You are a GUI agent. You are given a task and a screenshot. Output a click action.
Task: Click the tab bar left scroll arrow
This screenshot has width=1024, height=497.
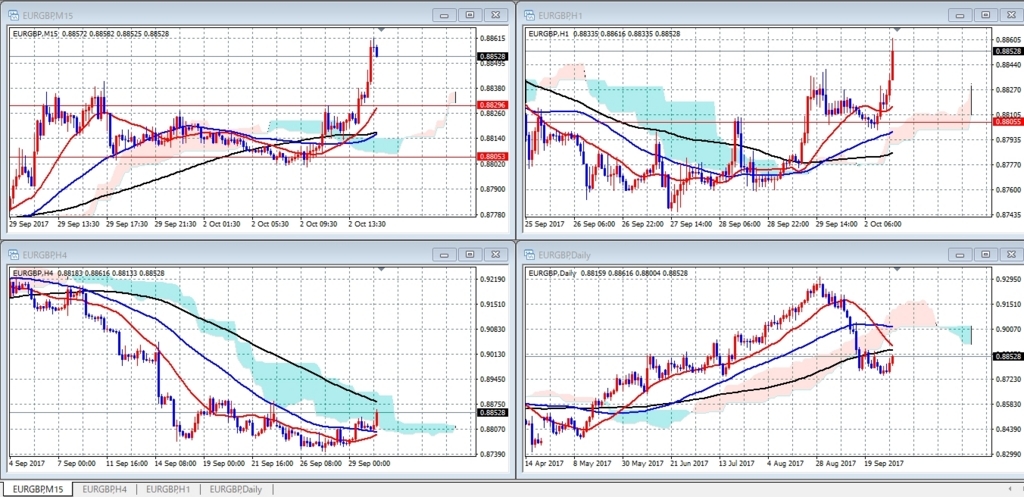coord(1011,489)
